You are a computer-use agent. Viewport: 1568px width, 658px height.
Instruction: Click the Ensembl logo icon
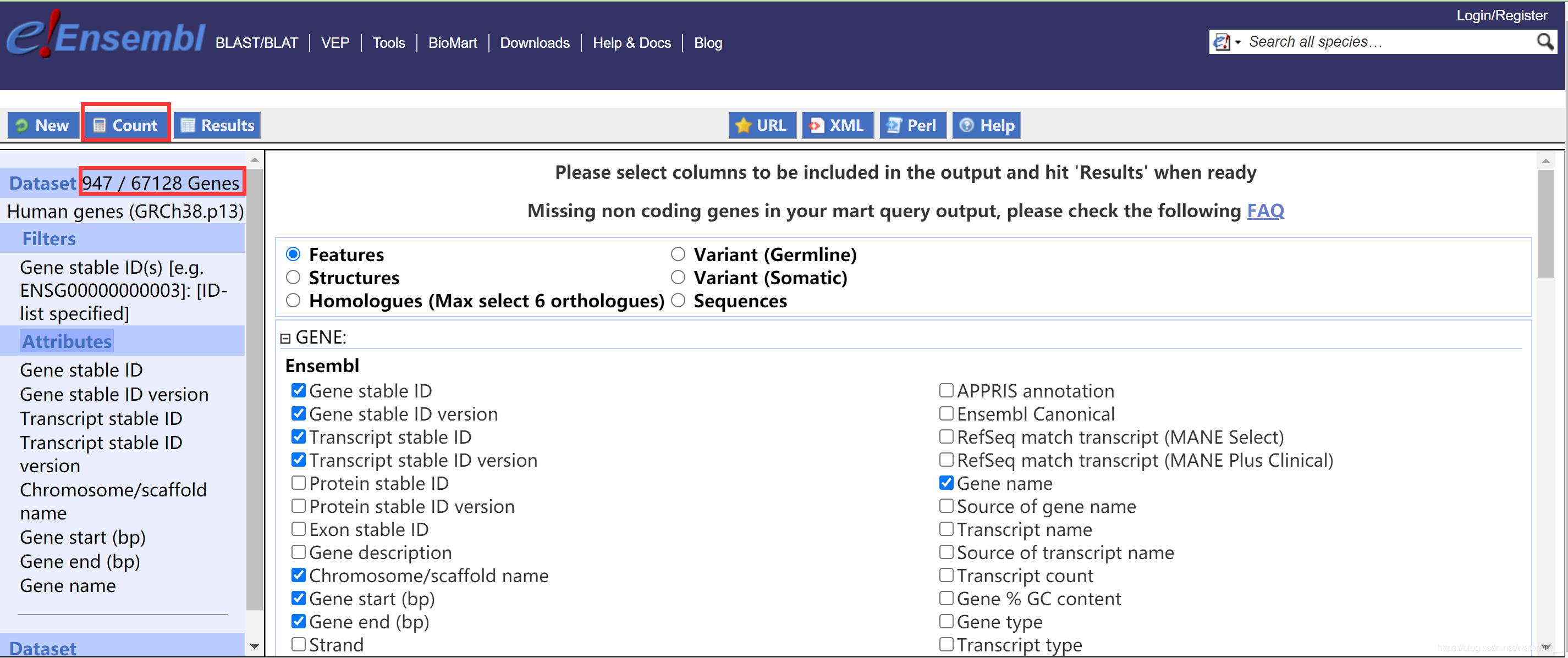click(x=104, y=35)
